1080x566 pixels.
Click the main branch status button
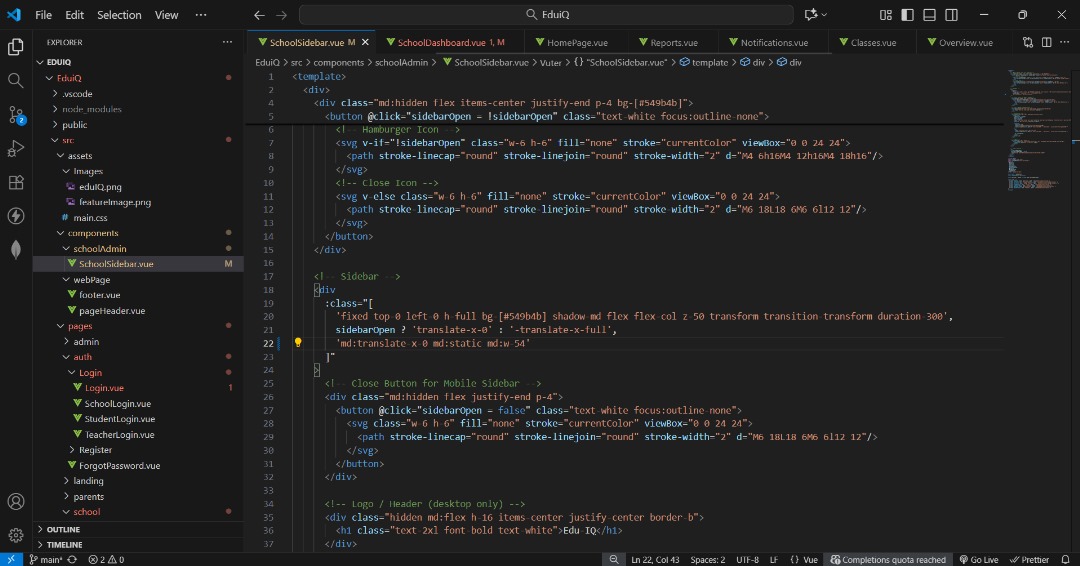[x=47, y=559]
